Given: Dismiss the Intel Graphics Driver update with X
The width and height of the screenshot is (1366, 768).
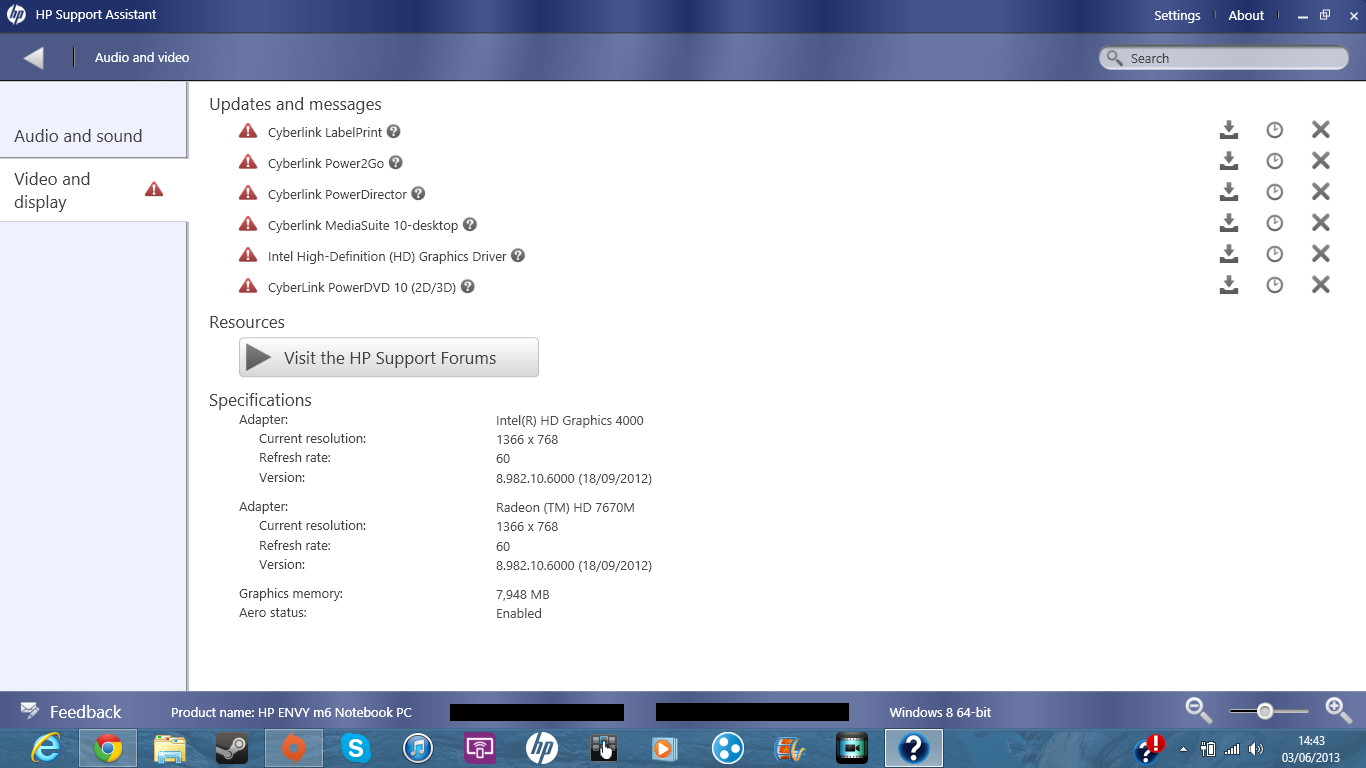Looking at the screenshot, I should click(1321, 254).
